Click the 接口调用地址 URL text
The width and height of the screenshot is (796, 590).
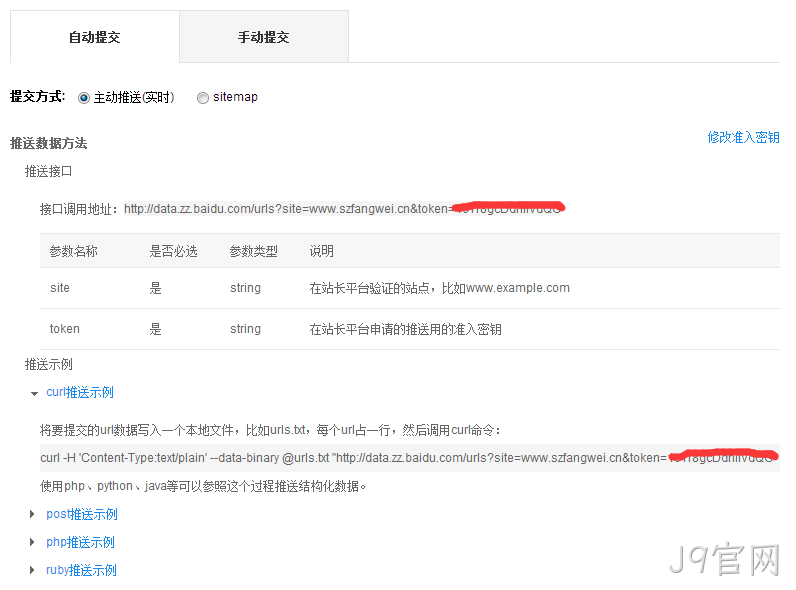pyautogui.click(x=344, y=209)
